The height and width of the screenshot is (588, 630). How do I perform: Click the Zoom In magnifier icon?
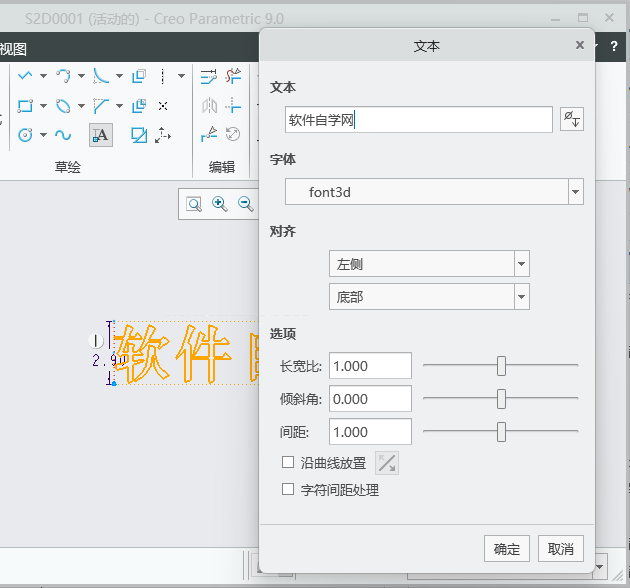(x=219, y=204)
